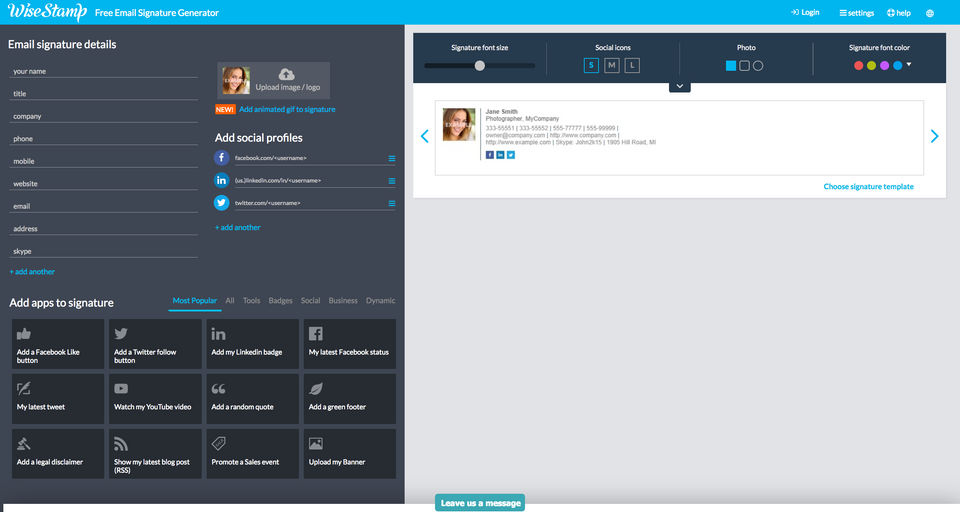Select the L social icons size

632,65
